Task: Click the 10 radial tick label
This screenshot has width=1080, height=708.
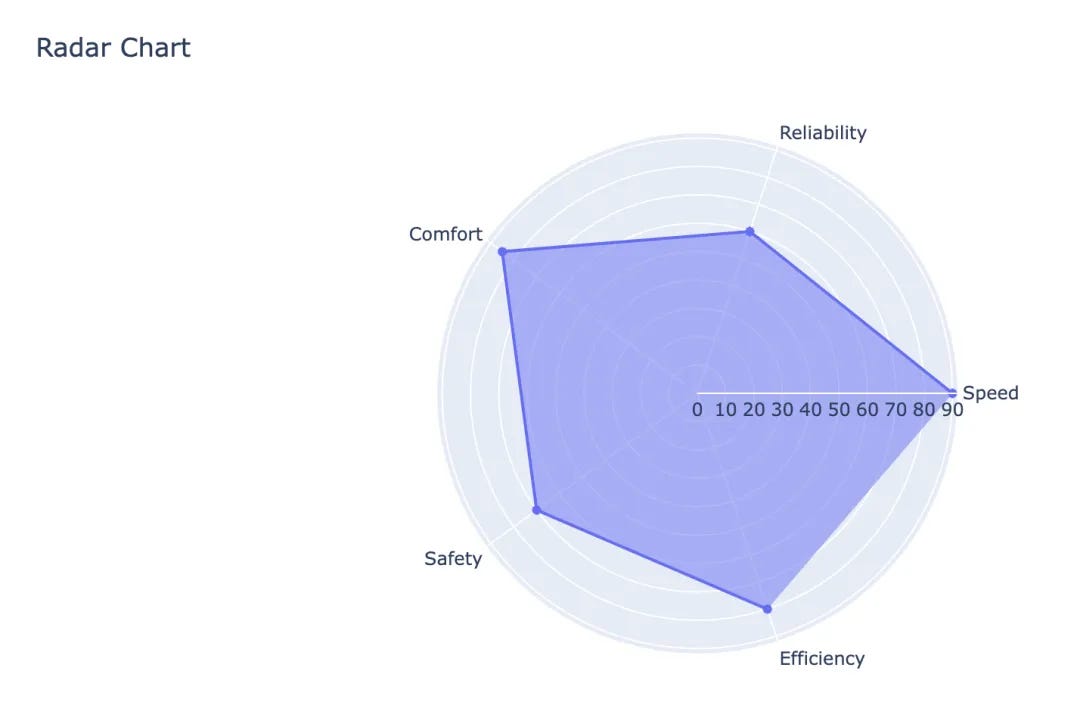Action: pyautogui.click(x=726, y=410)
